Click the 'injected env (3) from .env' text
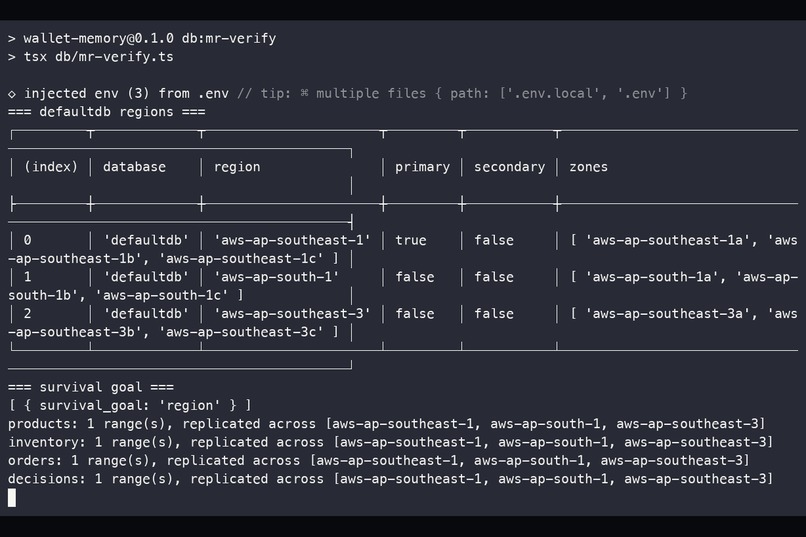This screenshot has width=806, height=537. pyautogui.click(x=126, y=94)
